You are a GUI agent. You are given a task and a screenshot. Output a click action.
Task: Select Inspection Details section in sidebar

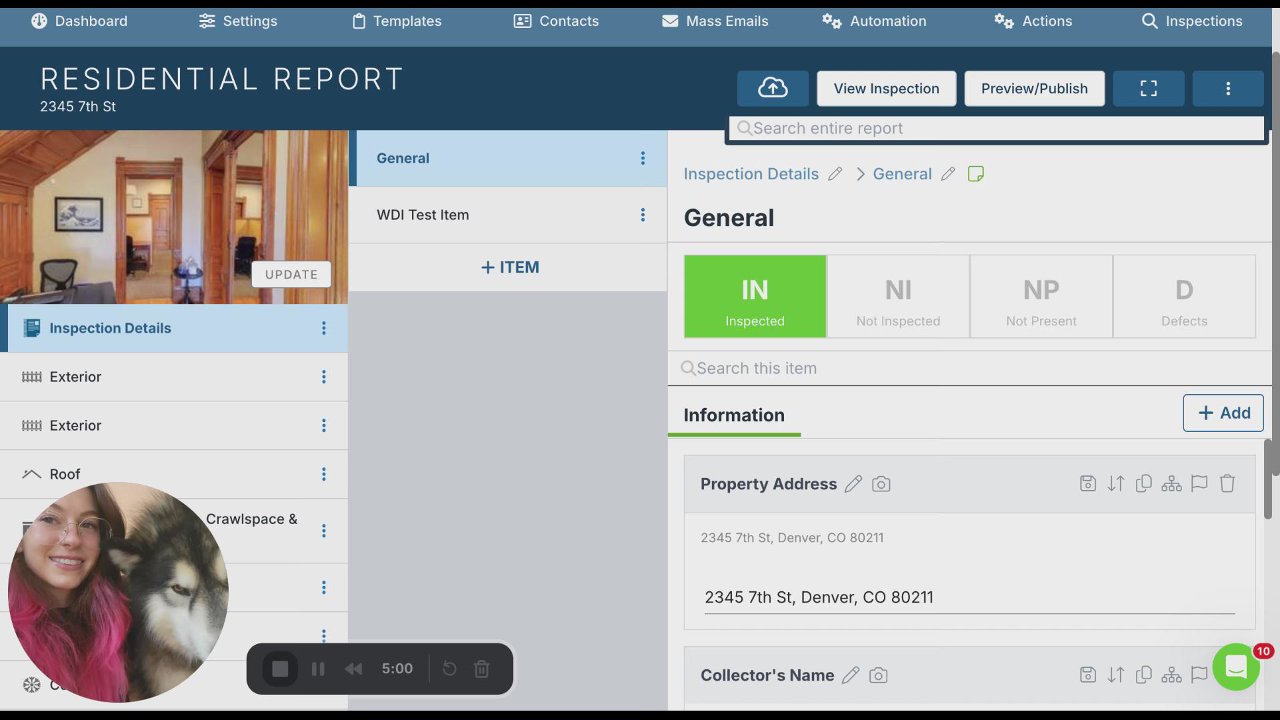[x=174, y=328]
